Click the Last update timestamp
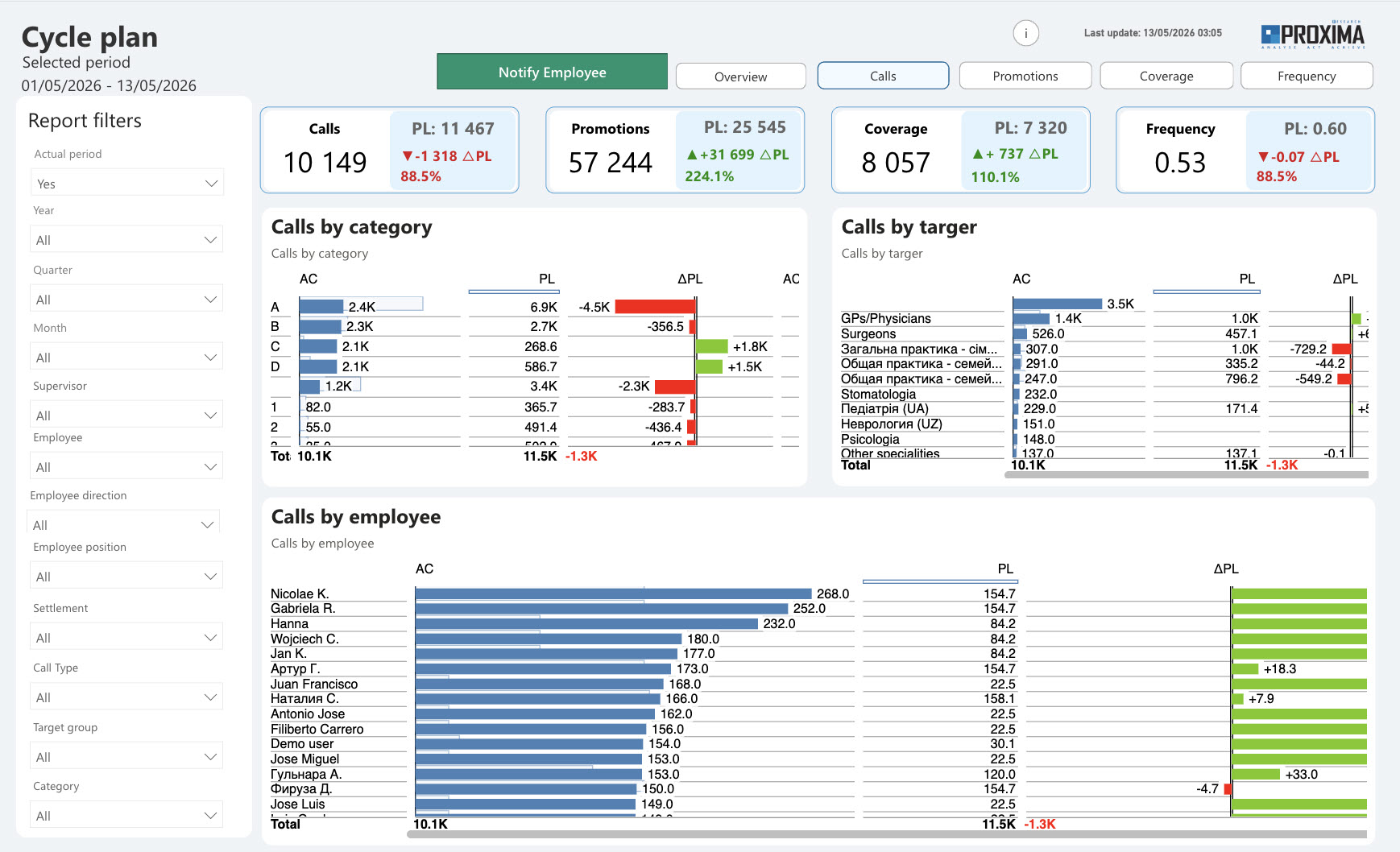The image size is (1400, 852). 1153,33
